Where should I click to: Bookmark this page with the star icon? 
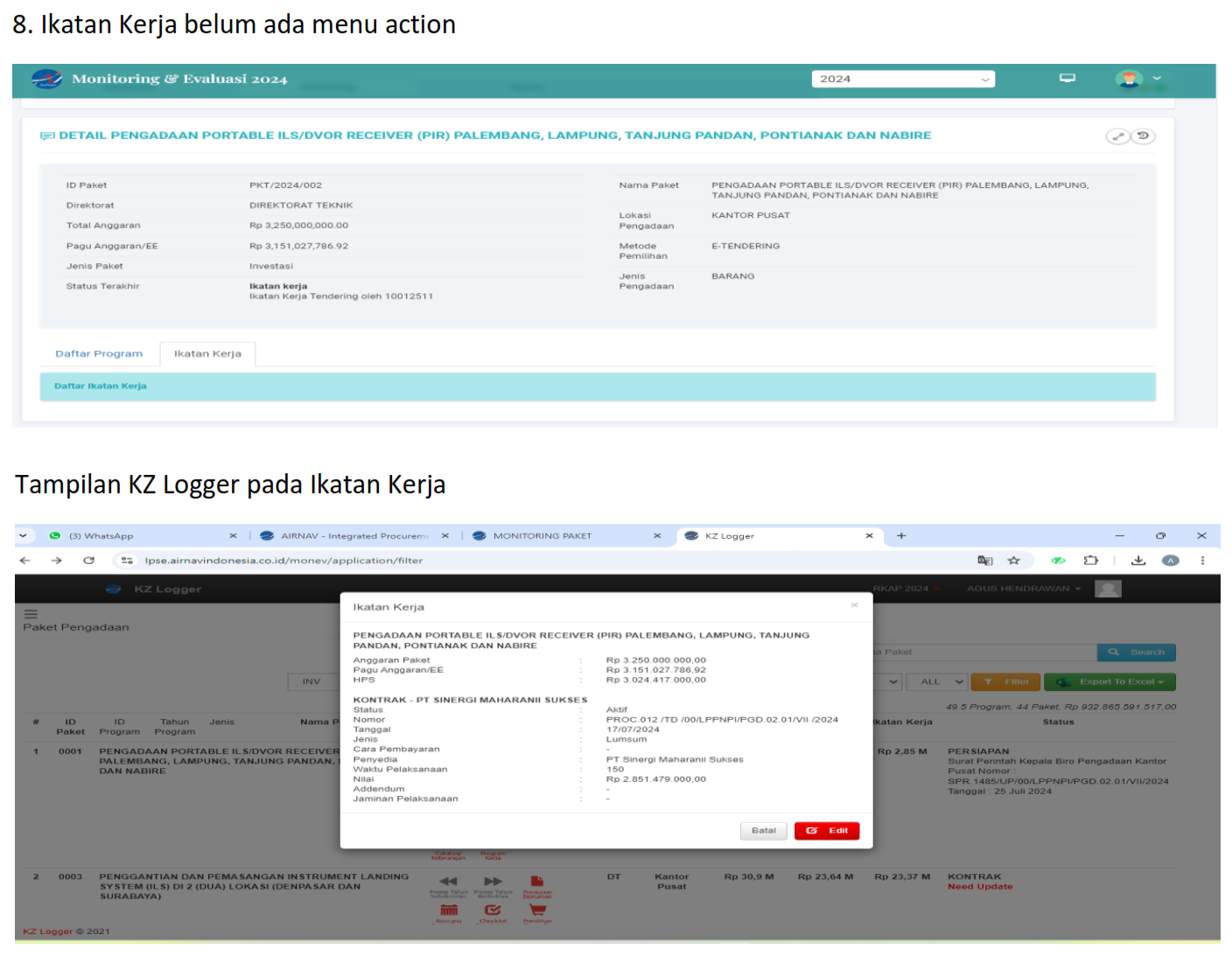1014,561
